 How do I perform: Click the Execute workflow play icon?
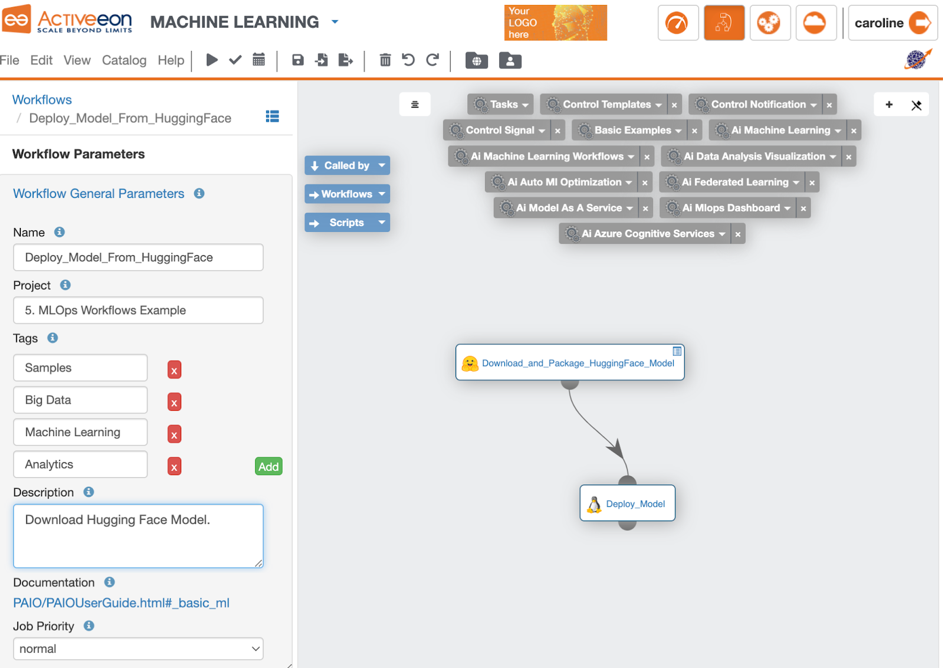coord(212,60)
